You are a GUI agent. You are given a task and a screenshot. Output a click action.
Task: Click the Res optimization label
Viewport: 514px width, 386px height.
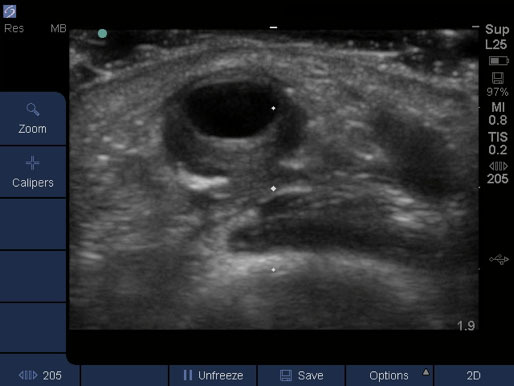click(14, 28)
